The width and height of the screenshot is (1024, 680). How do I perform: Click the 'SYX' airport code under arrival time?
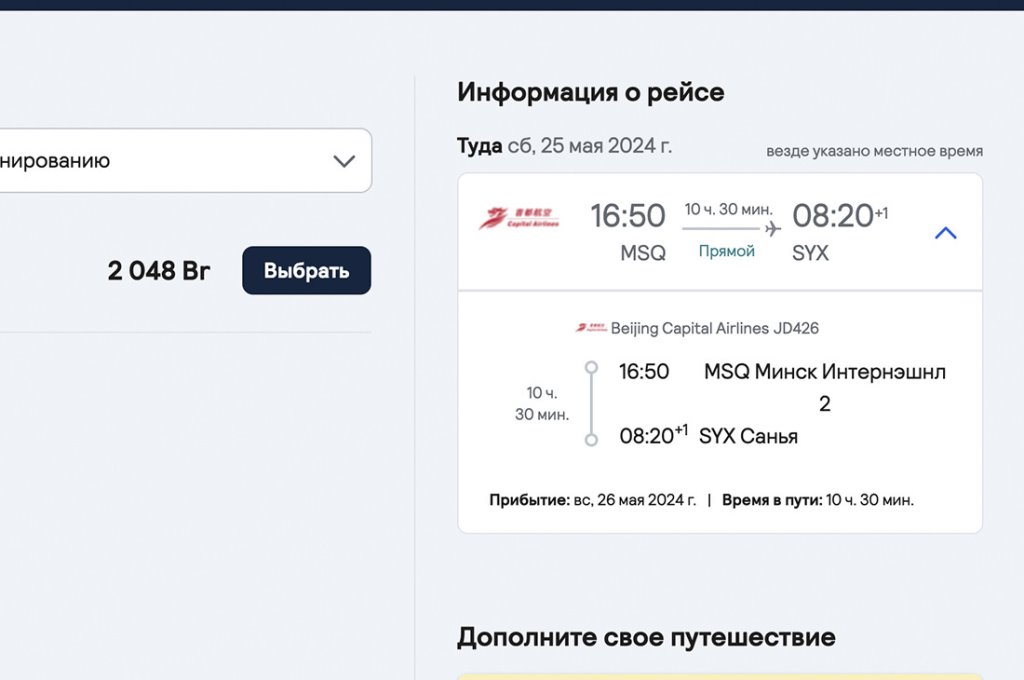pyautogui.click(x=810, y=252)
